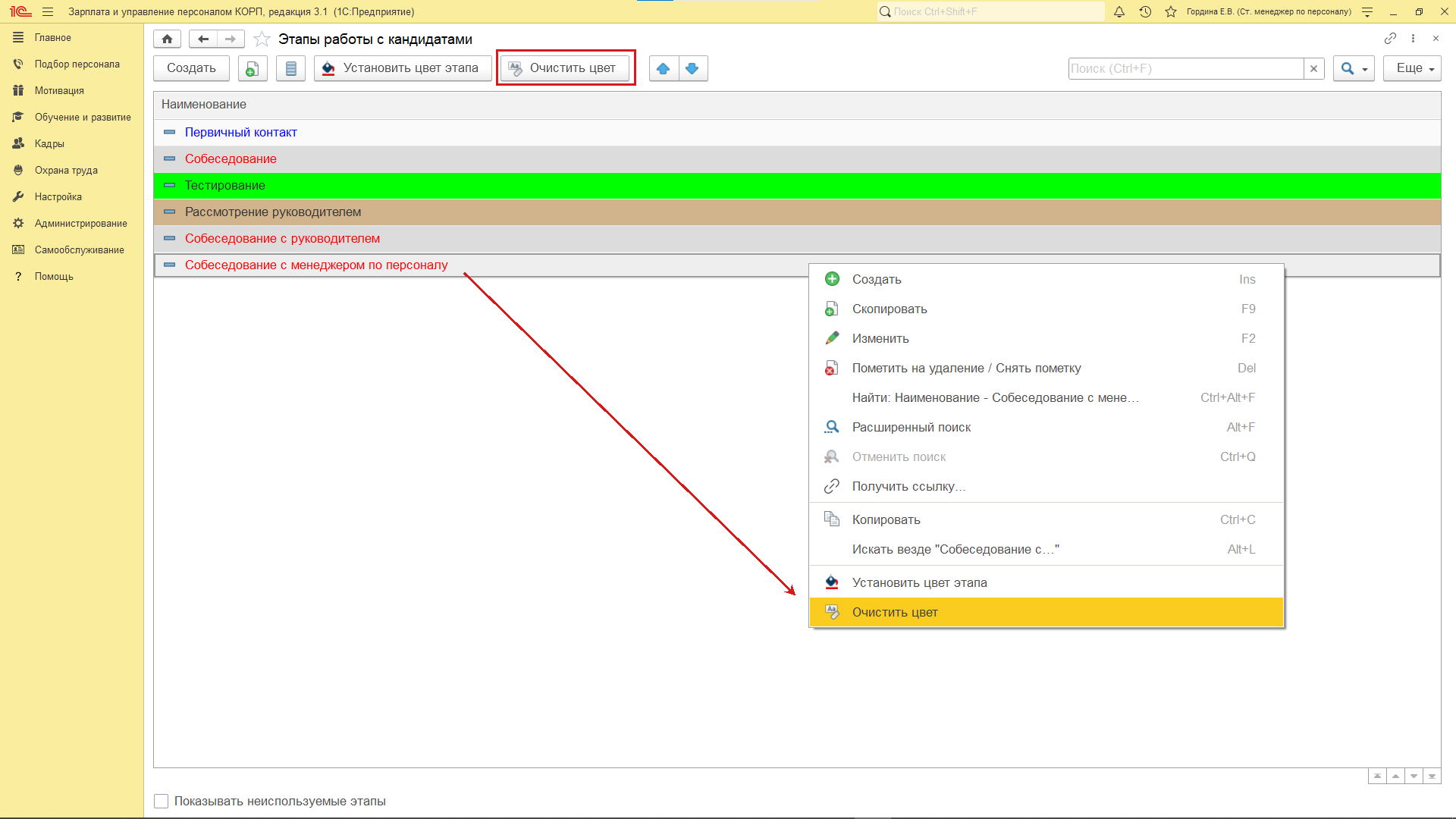Select Изменить in context menu
Screen dimensions: 1456x819
880,338
